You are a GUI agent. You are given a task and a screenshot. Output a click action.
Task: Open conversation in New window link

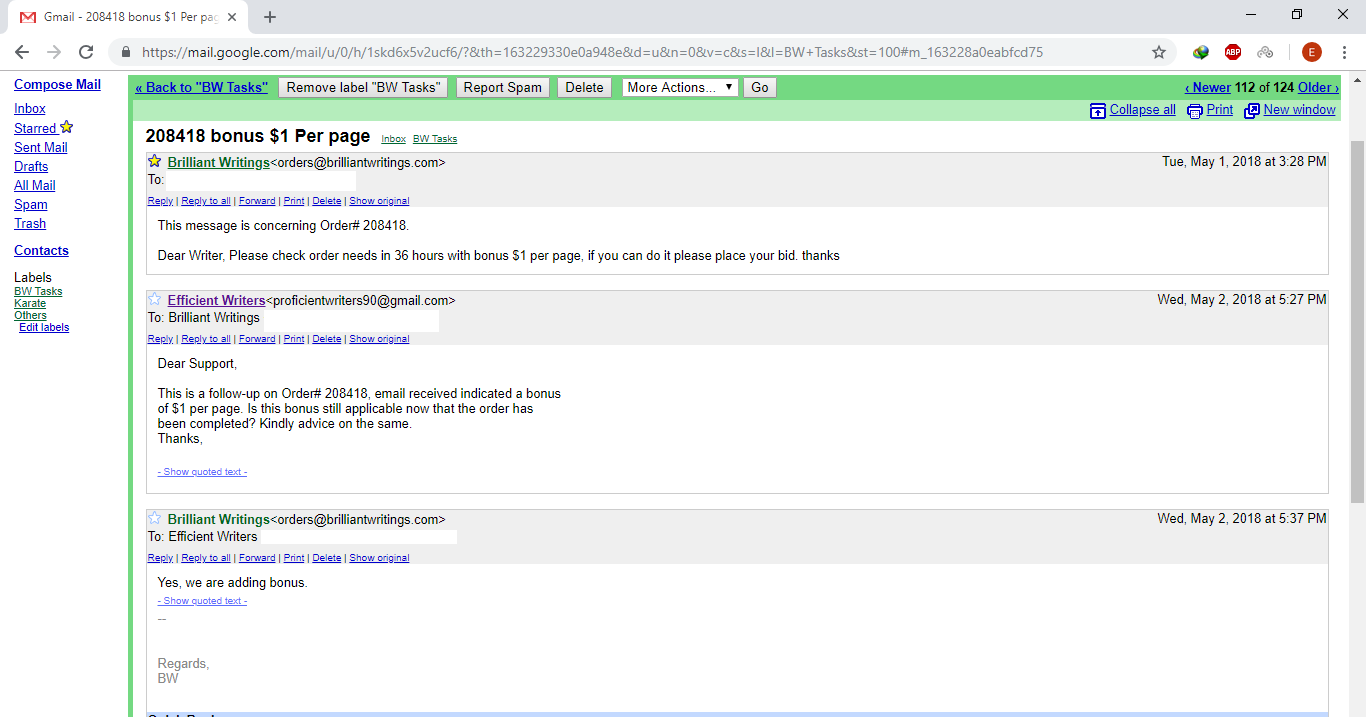(x=1300, y=110)
